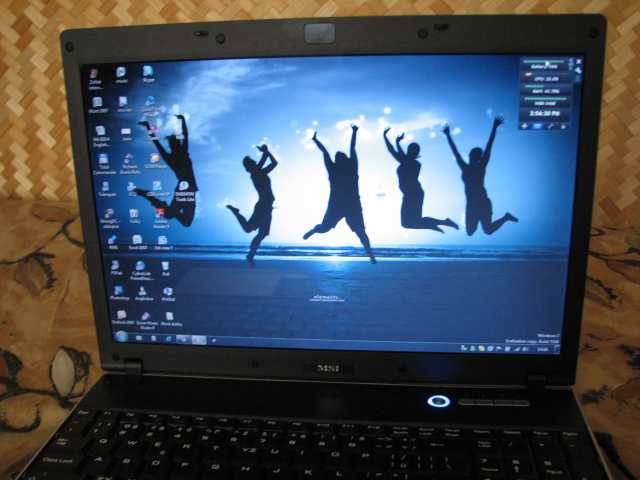Select the Excel 2007 desktop icon

click(x=137, y=242)
